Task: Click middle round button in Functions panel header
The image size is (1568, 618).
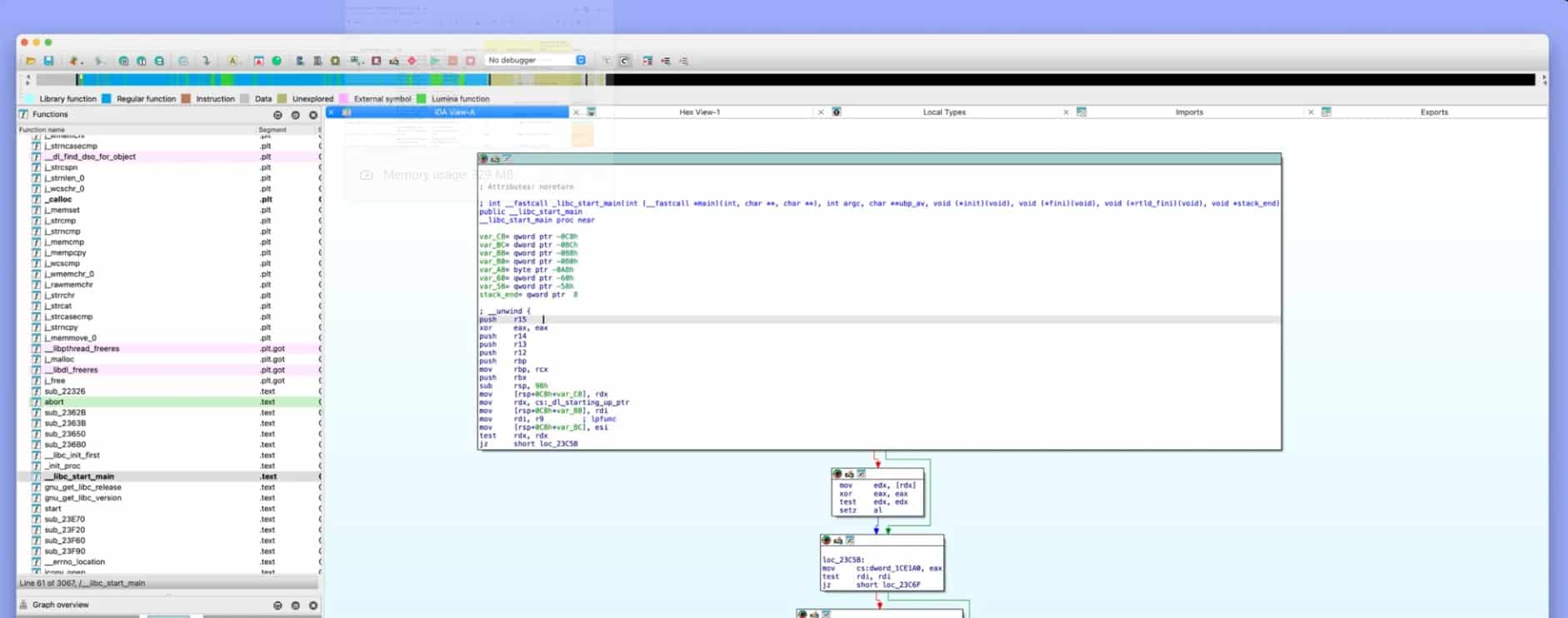Action: [x=296, y=115]
